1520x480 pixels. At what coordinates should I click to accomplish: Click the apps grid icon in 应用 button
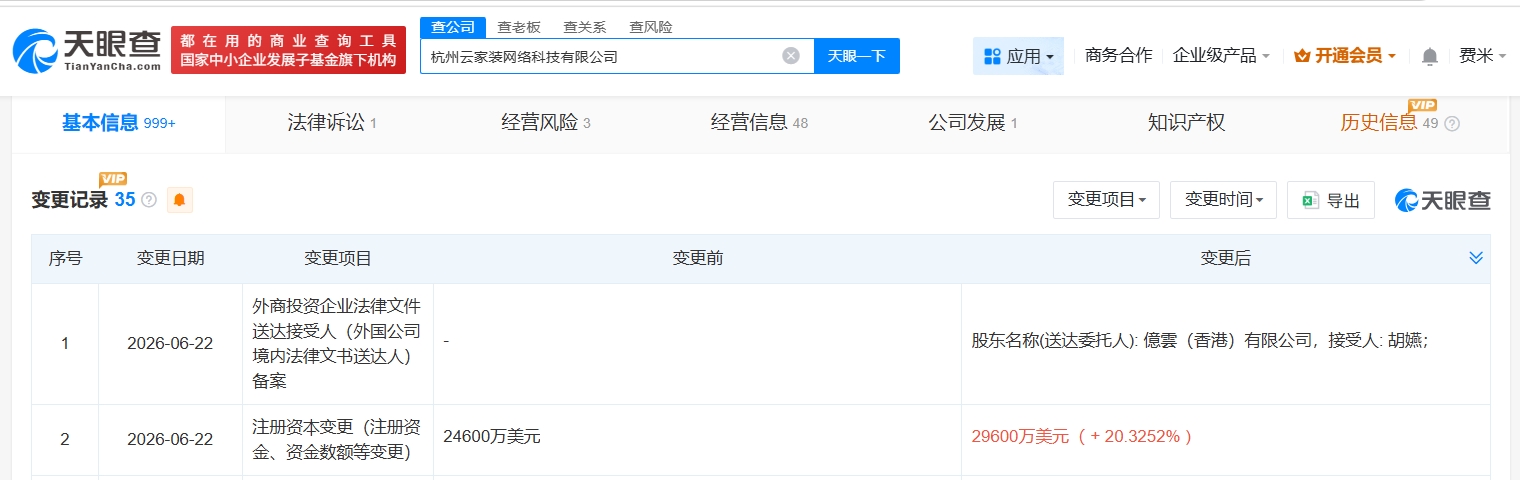(x=992, y=56)
